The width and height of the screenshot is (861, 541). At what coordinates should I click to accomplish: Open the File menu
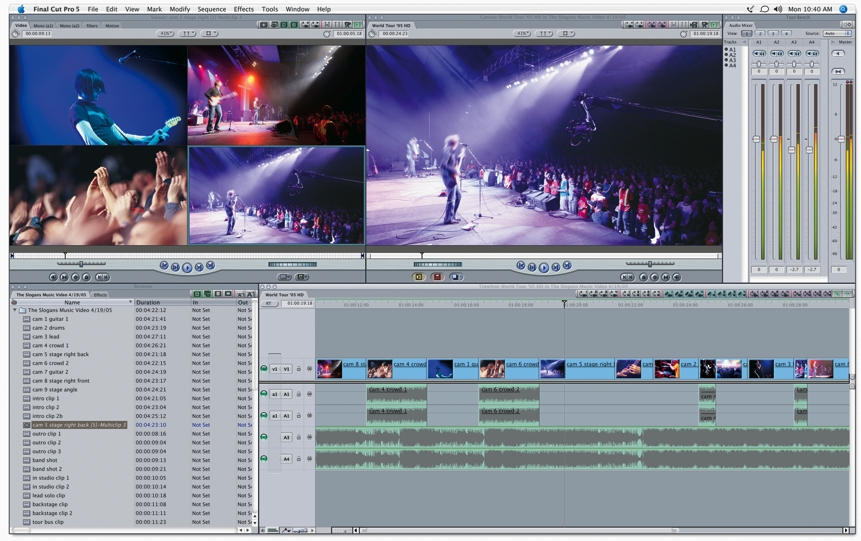pos(93,9)
